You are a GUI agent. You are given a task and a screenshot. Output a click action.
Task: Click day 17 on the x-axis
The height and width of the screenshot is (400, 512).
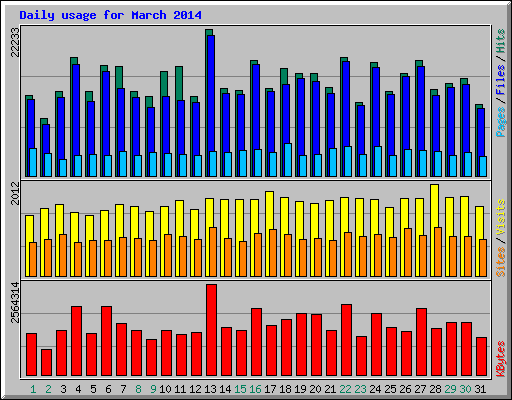click(x=270, y=389)
